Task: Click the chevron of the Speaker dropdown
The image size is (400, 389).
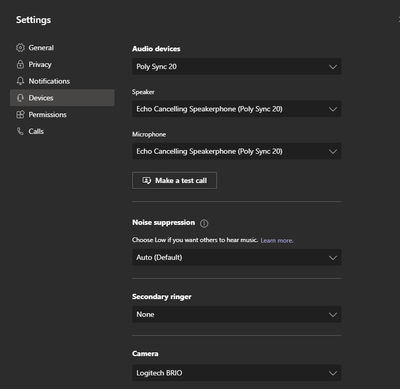Action: tap(333, 109)
